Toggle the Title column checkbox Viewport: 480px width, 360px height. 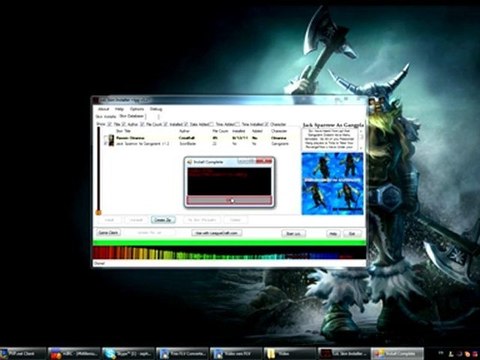pyautogui.click(x=110, y=124)
